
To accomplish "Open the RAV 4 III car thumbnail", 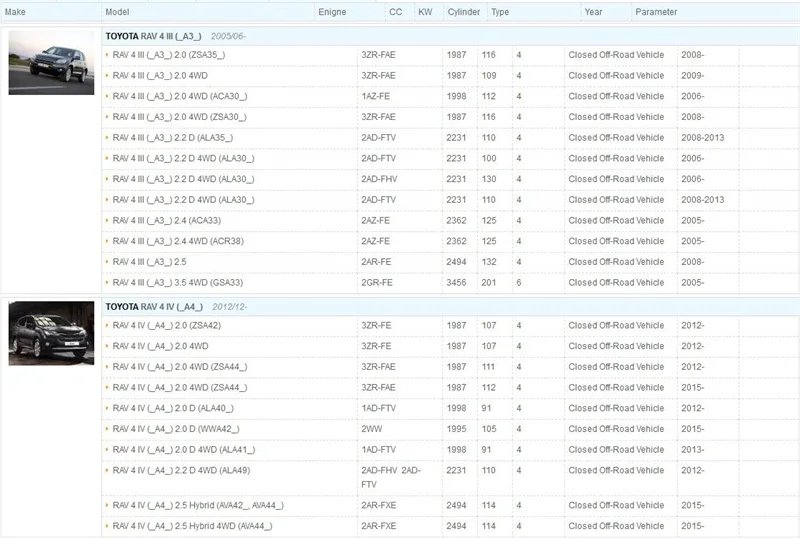I will coord(51,62).
